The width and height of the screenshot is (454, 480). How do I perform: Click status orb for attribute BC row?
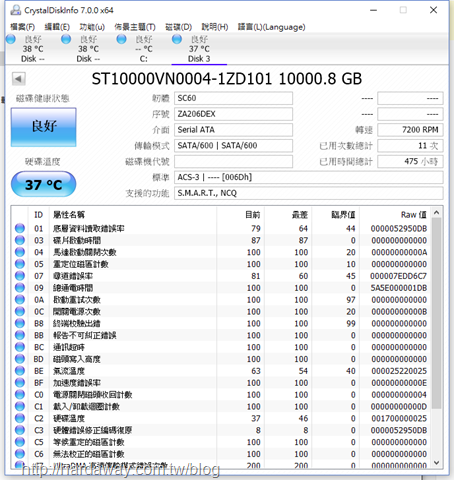click(20, 347)
